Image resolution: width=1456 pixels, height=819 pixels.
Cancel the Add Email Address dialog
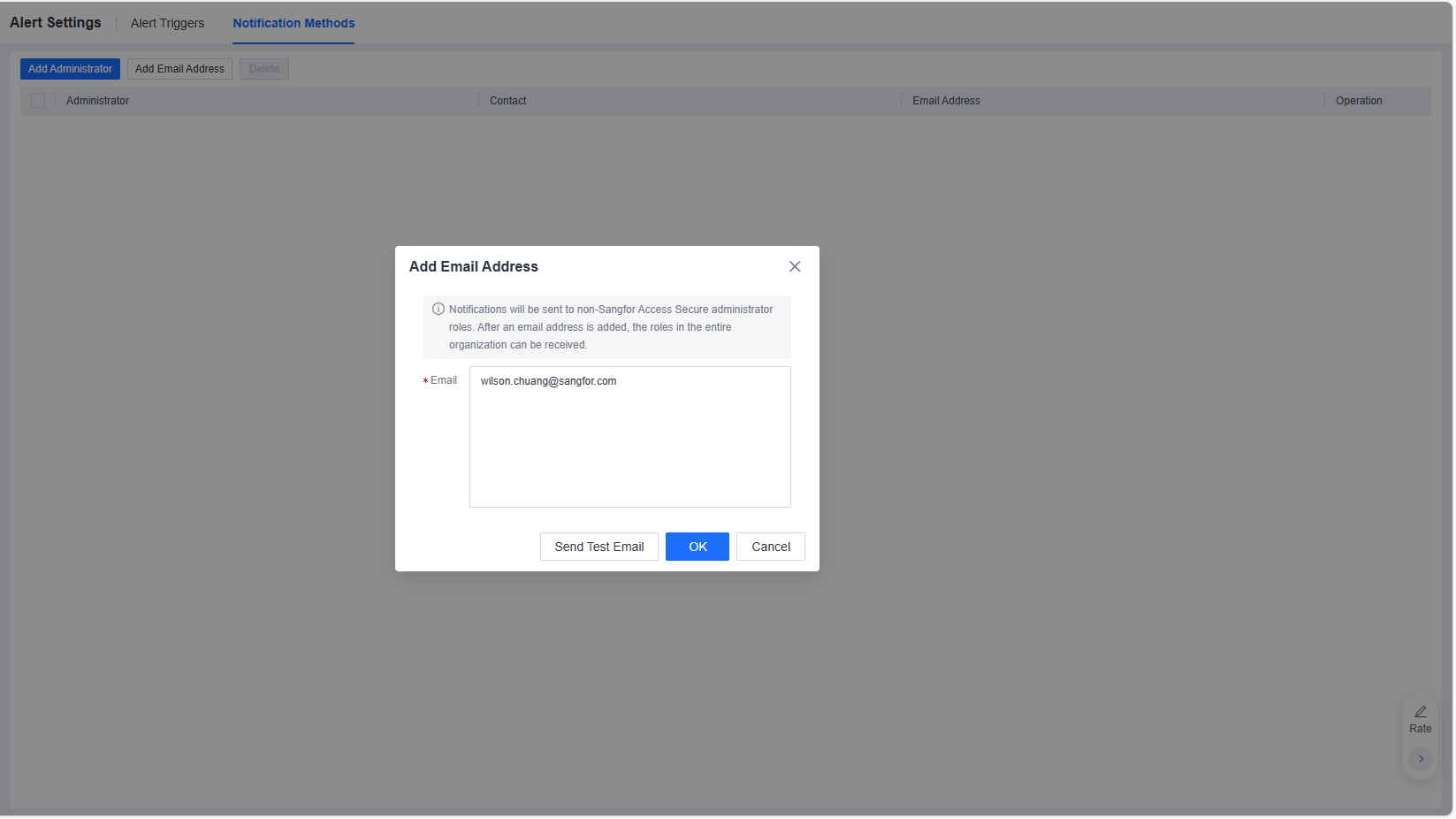pyautogui.click(x=771, y=547)
